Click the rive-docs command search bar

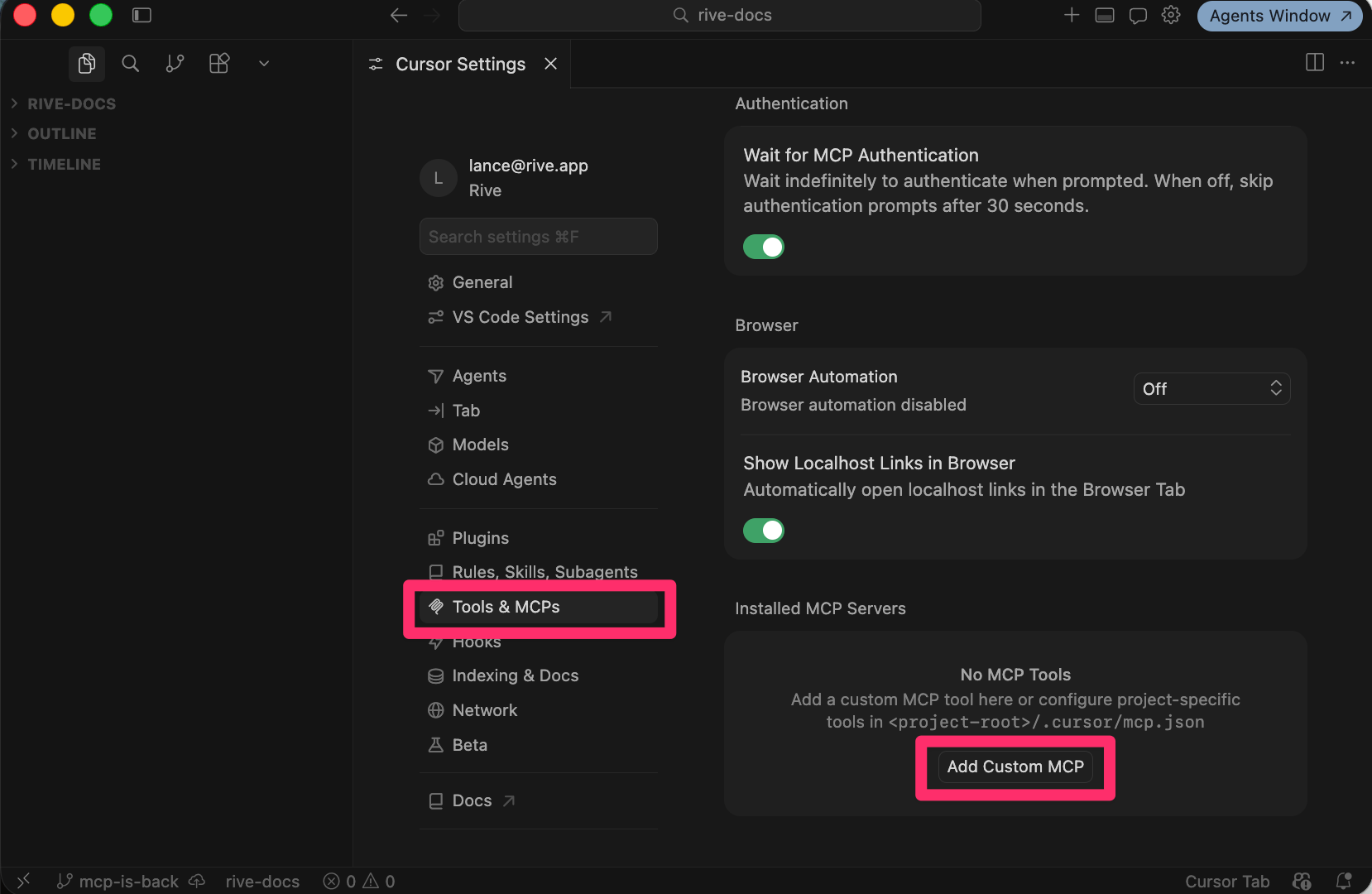[x=720, y=15]
